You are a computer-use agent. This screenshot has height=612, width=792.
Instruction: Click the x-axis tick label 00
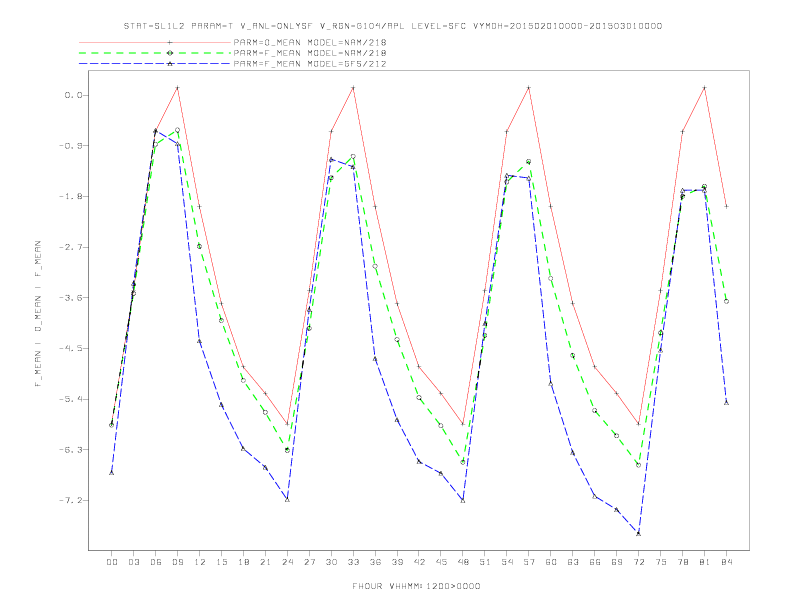(x=112, y=562)
